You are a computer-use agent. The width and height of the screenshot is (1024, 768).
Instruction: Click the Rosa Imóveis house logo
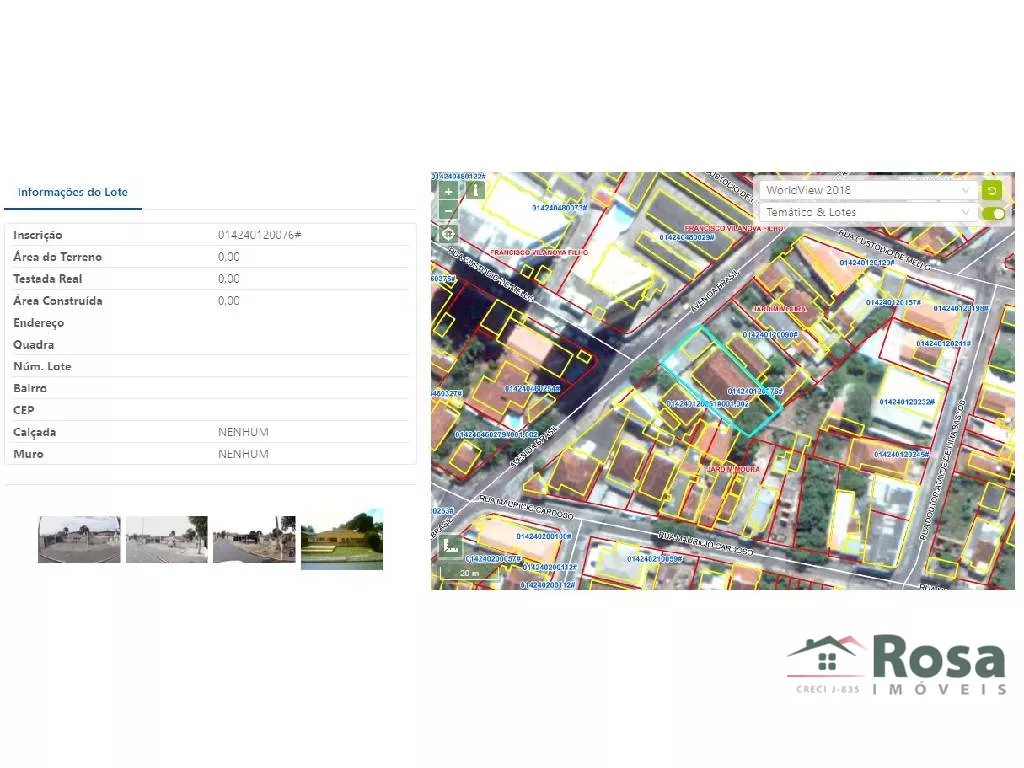click(x=826, y=656)
